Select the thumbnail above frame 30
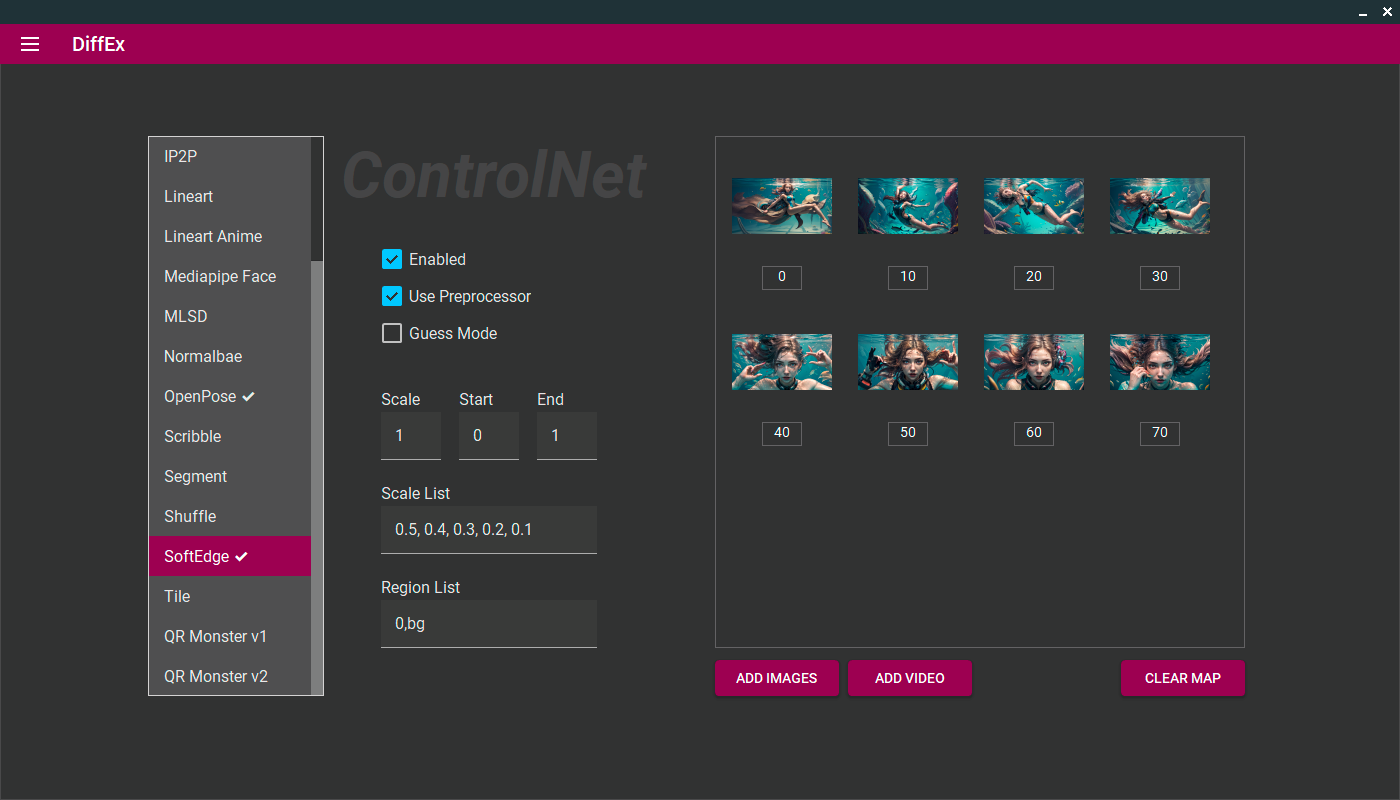 (x=1160, y=206)
